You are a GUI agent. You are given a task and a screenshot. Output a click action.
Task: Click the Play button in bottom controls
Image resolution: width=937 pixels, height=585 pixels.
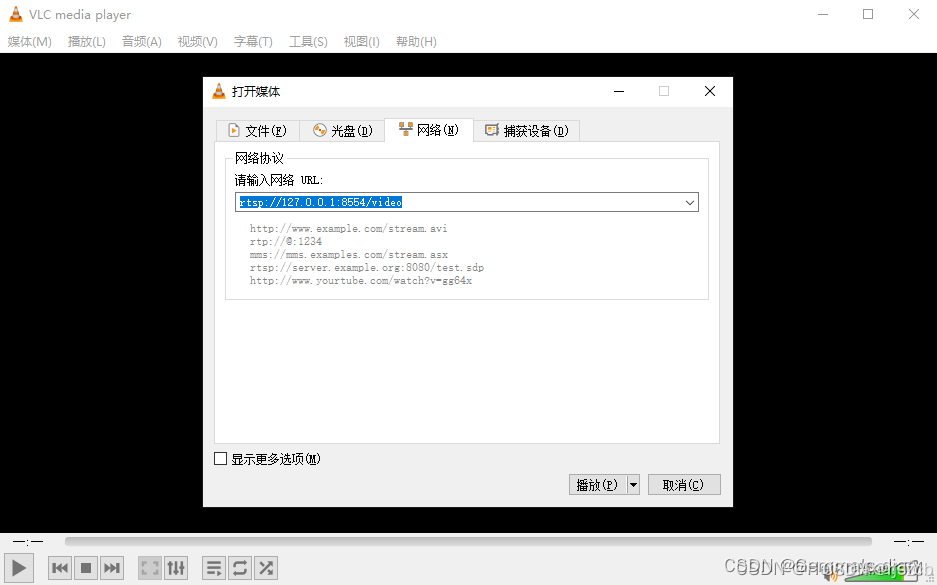click(19, 568)
